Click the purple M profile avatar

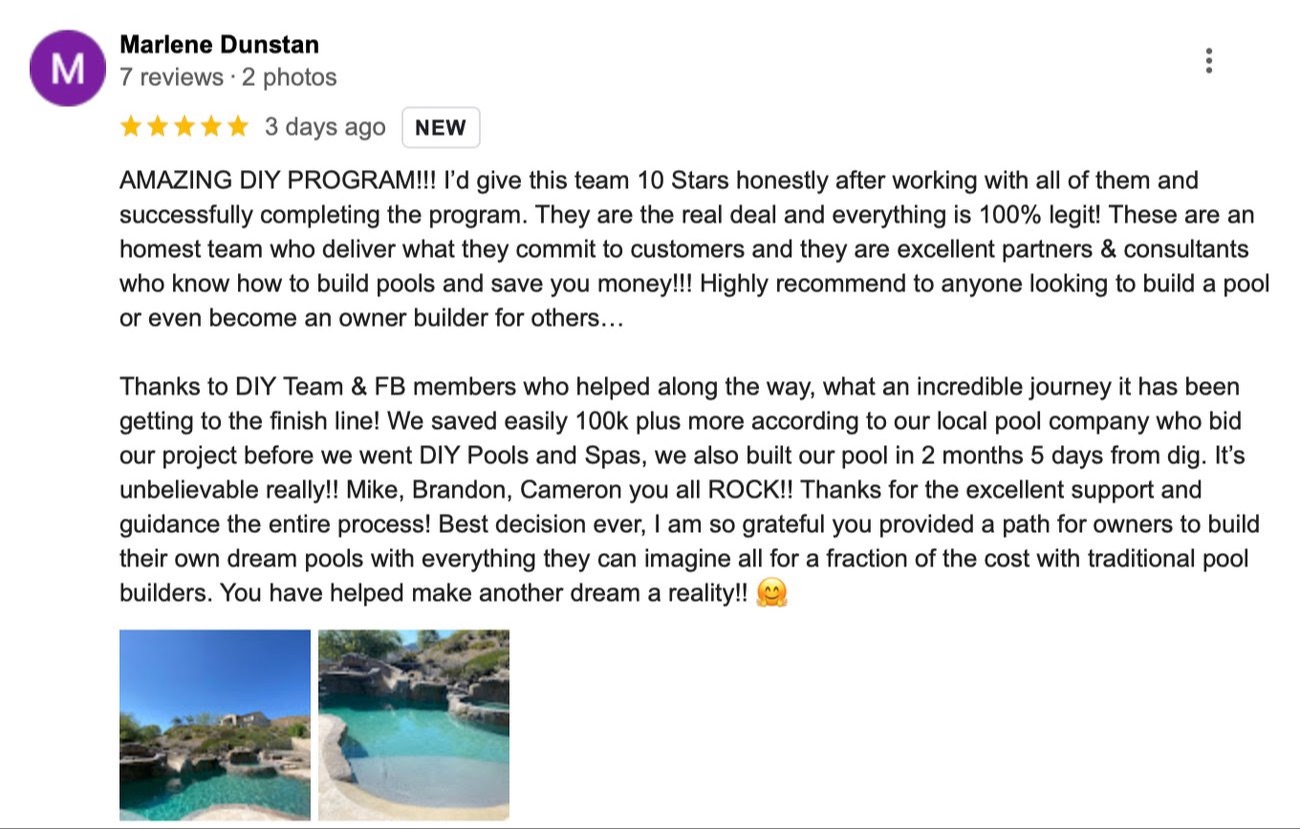tap(67, 68)
